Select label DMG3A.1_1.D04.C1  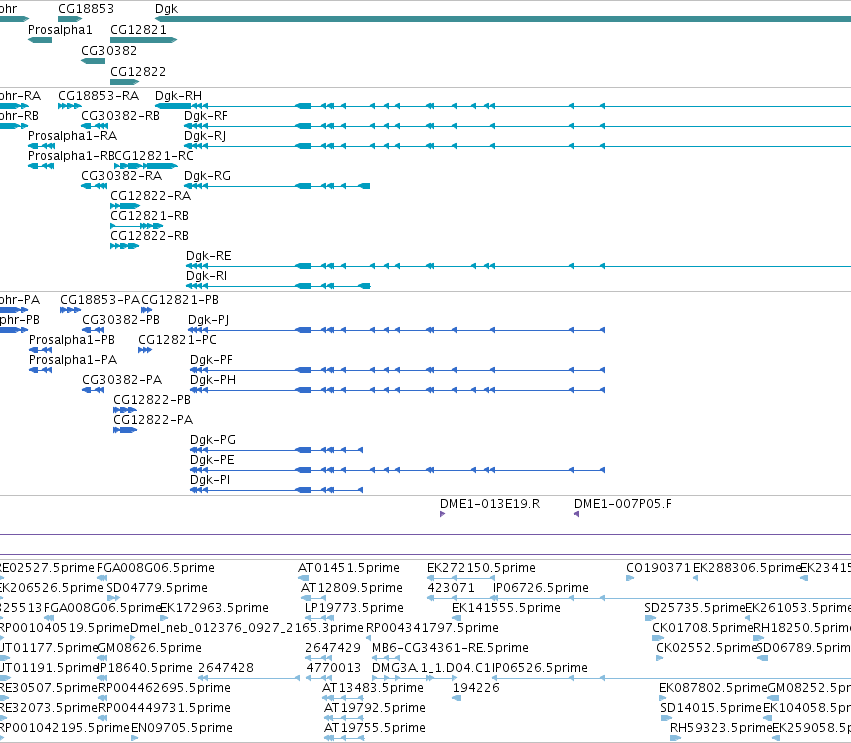pyautogui.click(x=431, y=668)
